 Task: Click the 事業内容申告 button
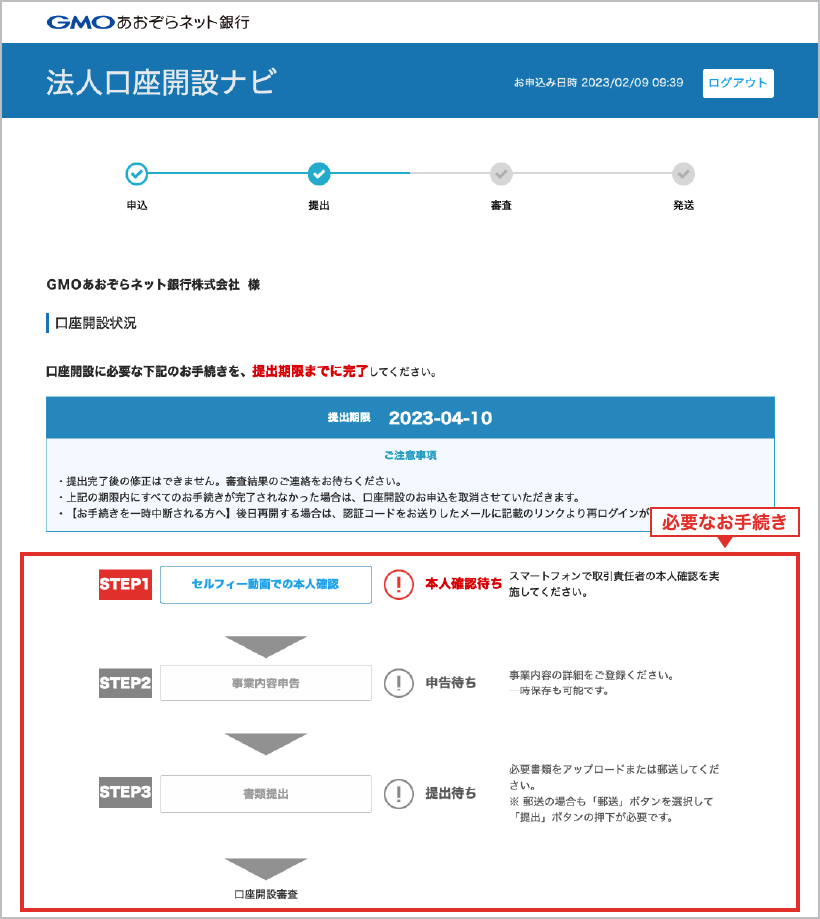[x=266, y=683]
